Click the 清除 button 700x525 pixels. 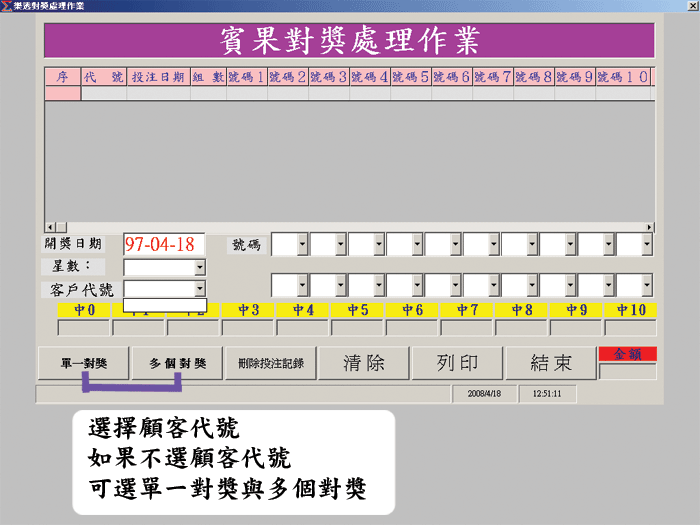pyautogui.click(x=362, y=363)
